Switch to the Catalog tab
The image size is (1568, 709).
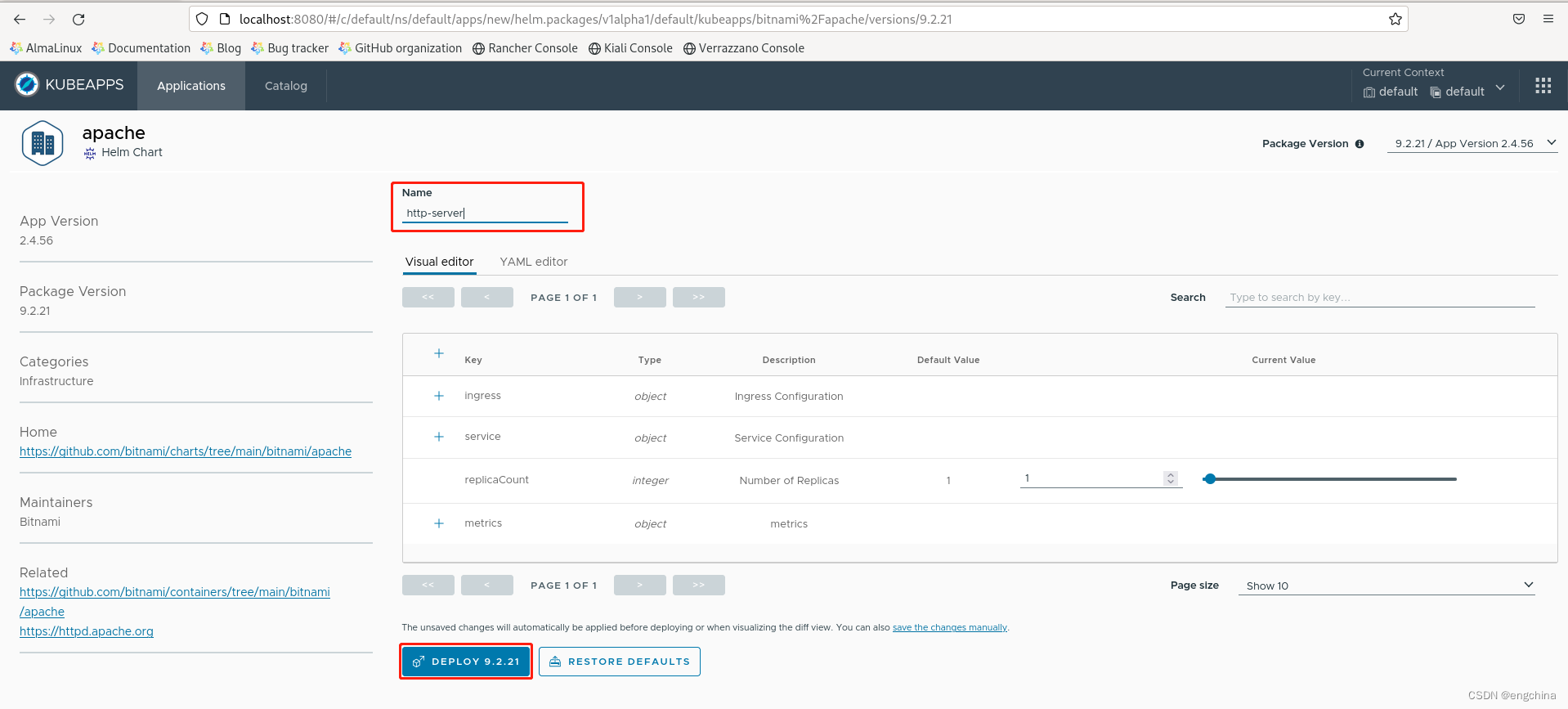click(x=286, y=86)
